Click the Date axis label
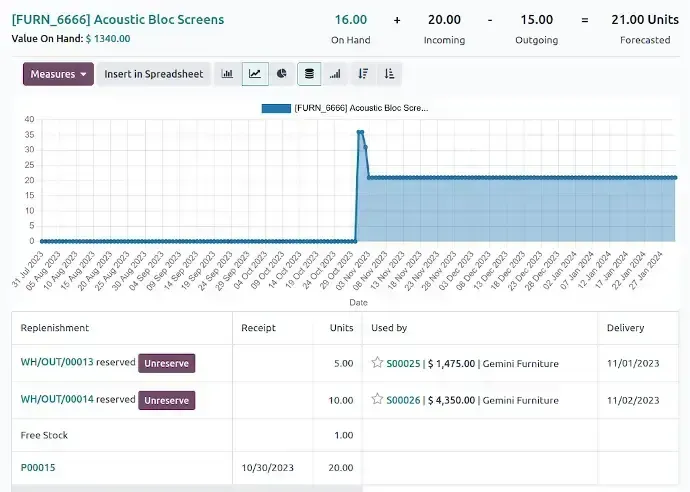Viewport: 690px width, 492px height. pyautogui.click(x=358, y=303)
